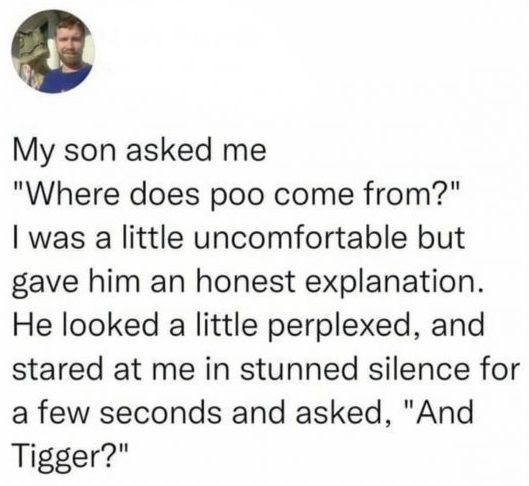Click the word "uncomfortable" in the tweet
The image size is (529, 486).
point(301,237)
